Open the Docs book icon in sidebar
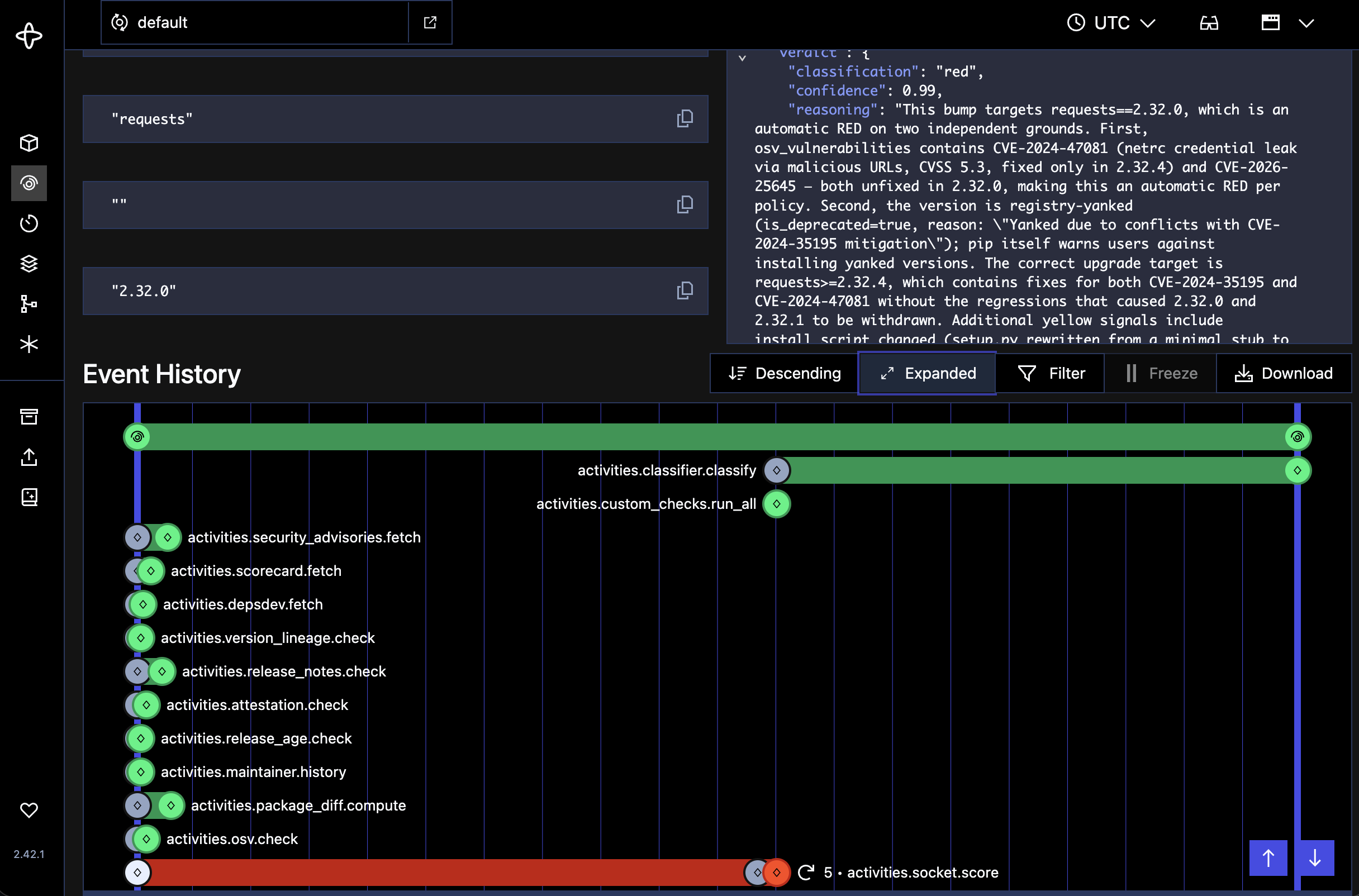The width and height of the screenshot is (1359, 896). coord(28,497)
